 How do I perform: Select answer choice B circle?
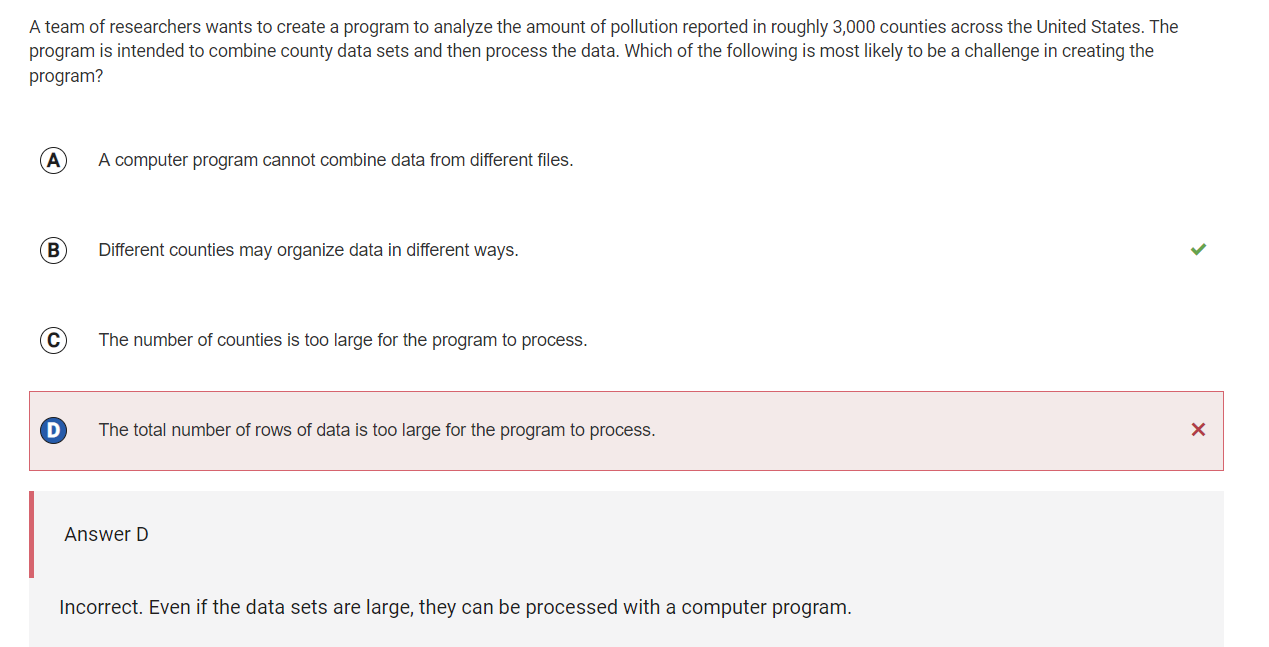(x=53, y=250)
